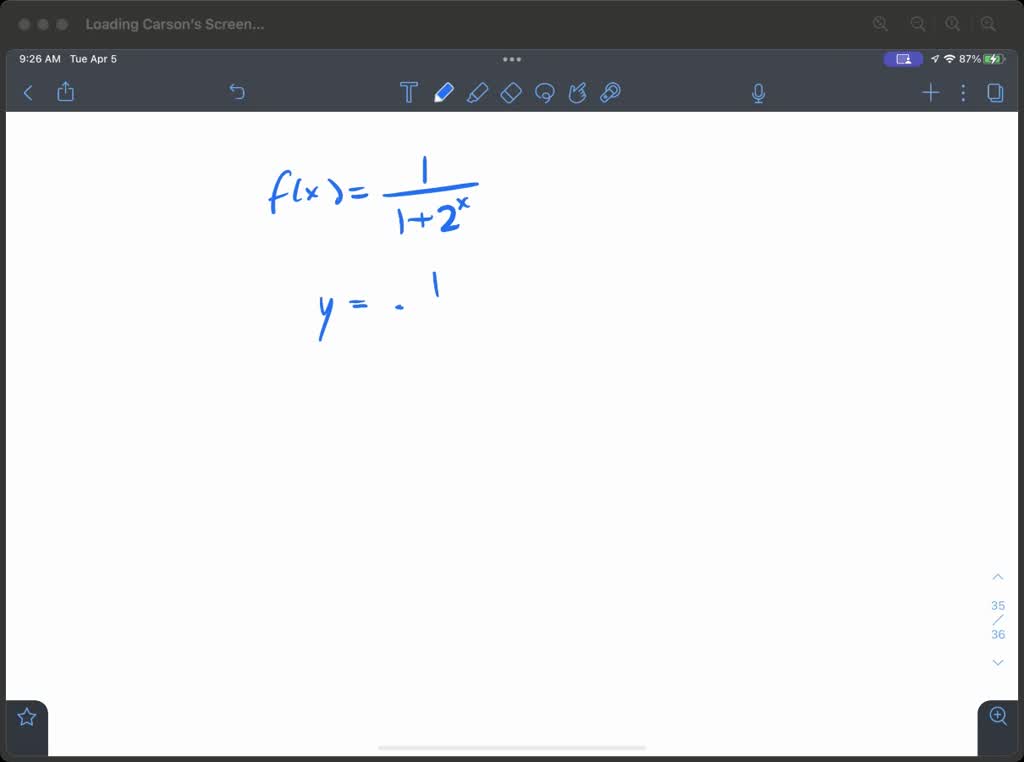Open zoom-out control in screen viewer toolbar
Image resolution: width=1024 pixels, height=762 pixels.
coord(916,23)
